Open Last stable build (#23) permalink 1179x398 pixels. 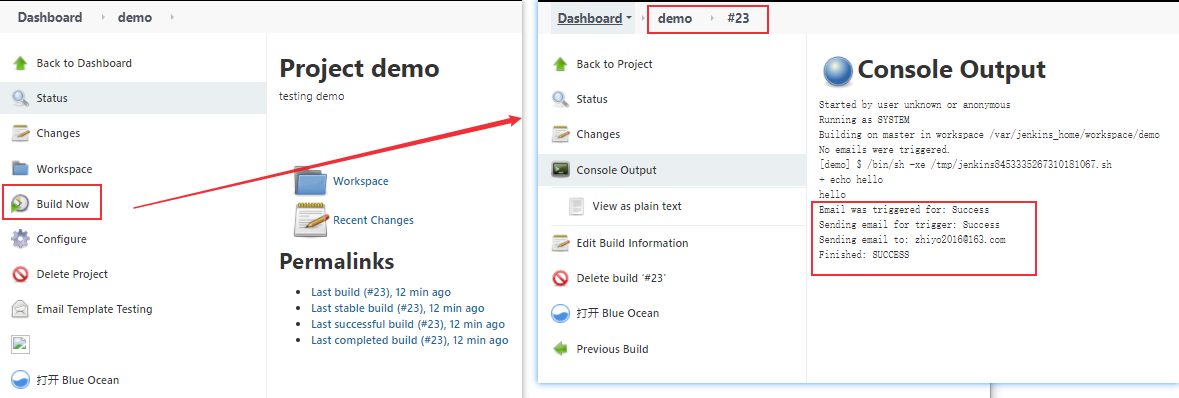398,308
